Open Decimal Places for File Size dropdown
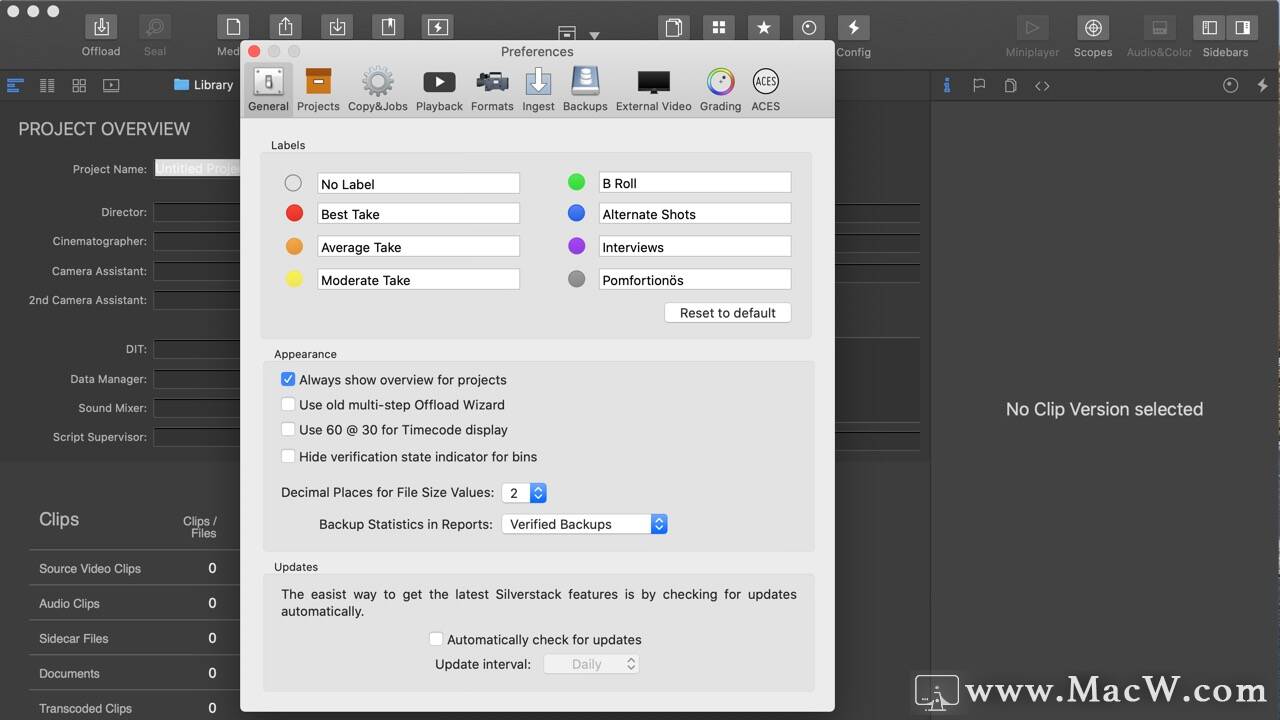The height and width of the screenshot is (720, 1280). [x=524, y=493]
